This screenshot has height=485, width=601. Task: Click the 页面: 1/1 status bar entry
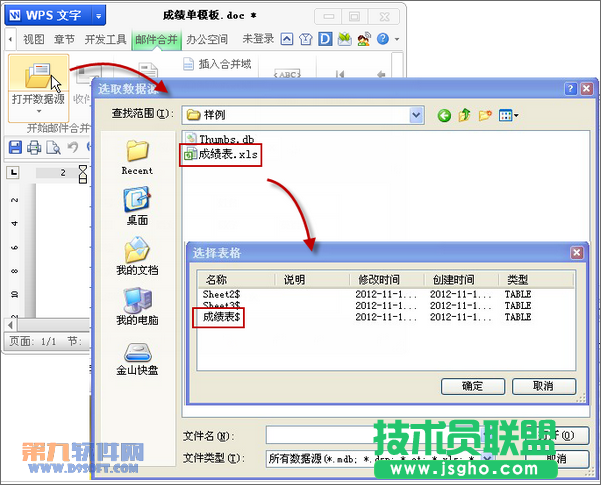(33, 341)
